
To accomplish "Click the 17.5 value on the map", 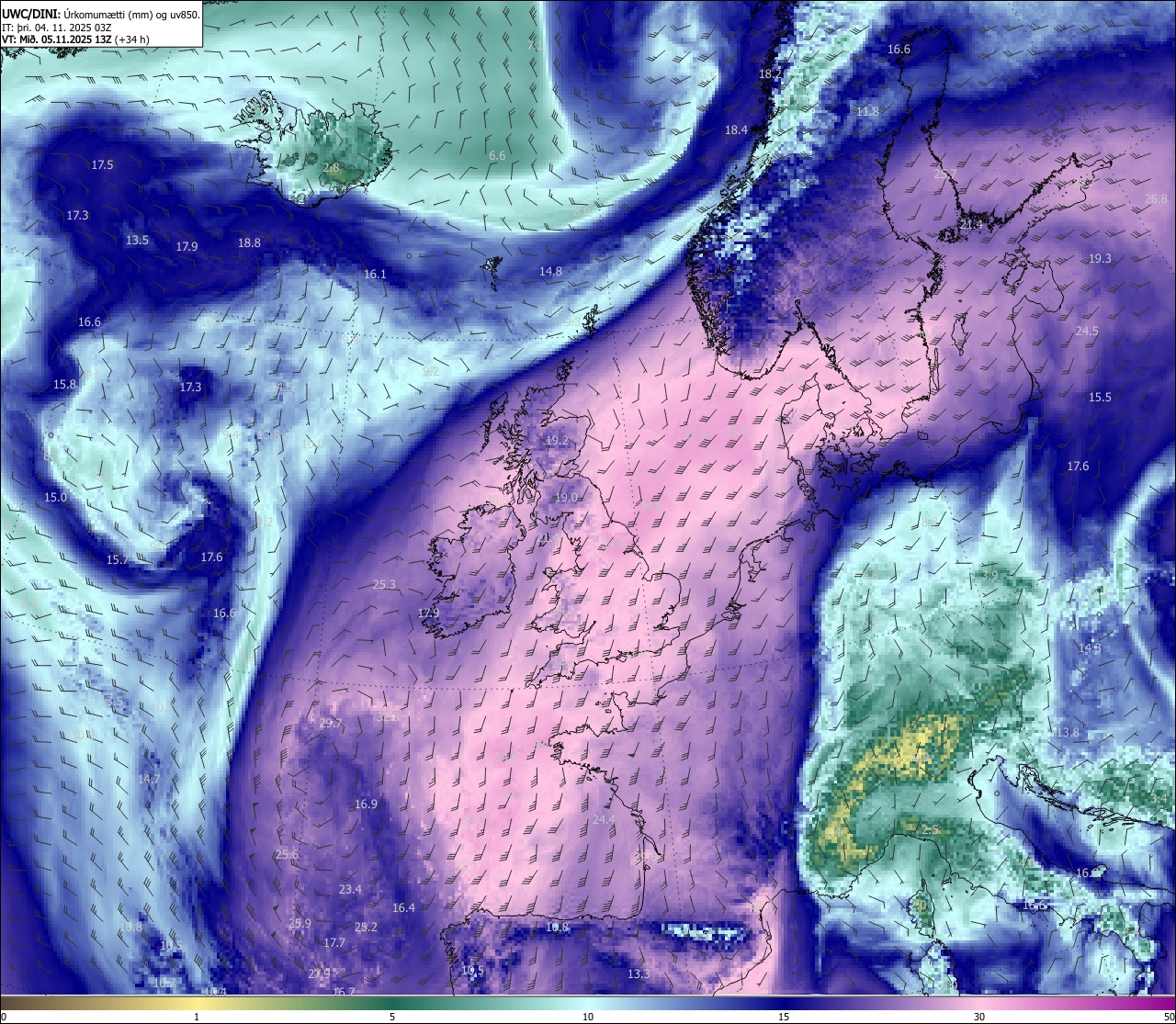I will click(103, 165).
